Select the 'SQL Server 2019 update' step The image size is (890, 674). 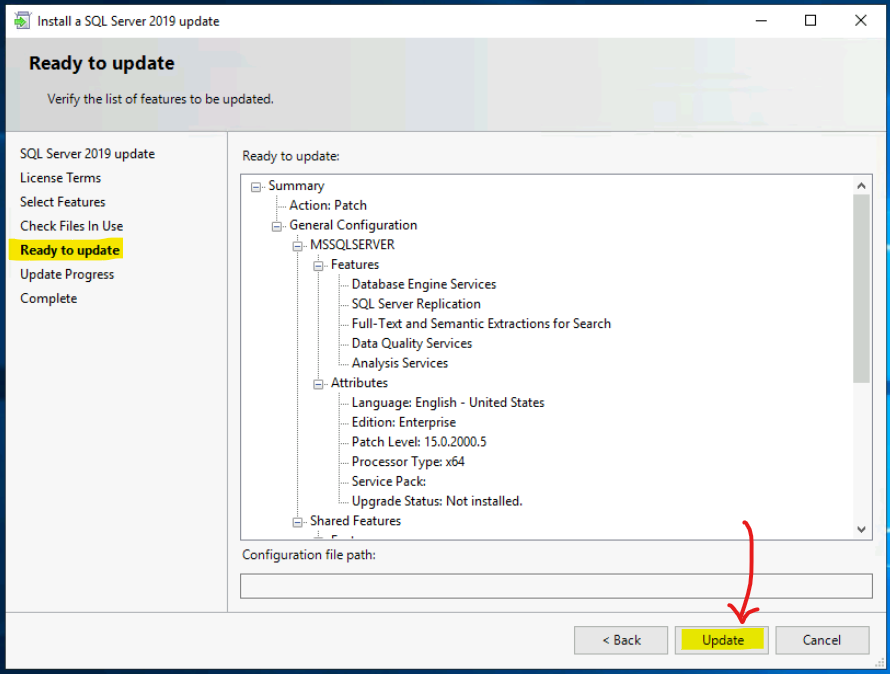pos(87,154)
